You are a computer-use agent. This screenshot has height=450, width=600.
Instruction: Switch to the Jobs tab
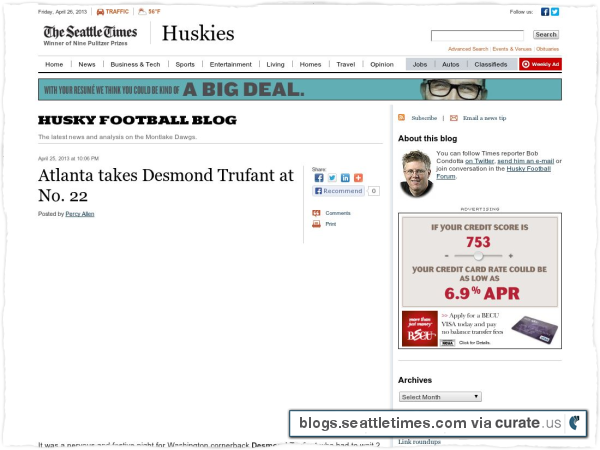[420, 64]
